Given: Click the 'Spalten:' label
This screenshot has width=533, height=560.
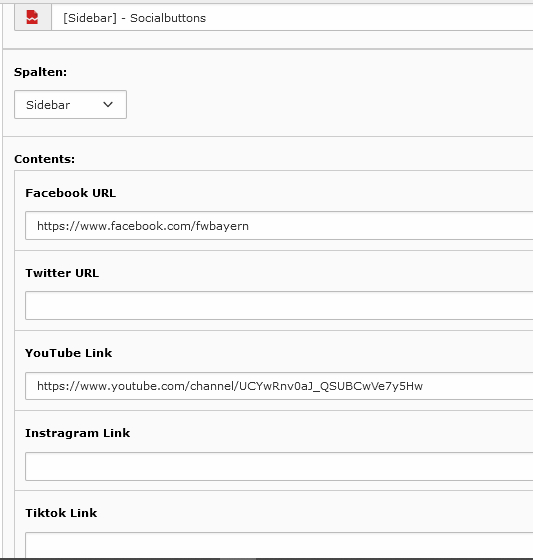Looking at the screenshot, I should point(40,72).
